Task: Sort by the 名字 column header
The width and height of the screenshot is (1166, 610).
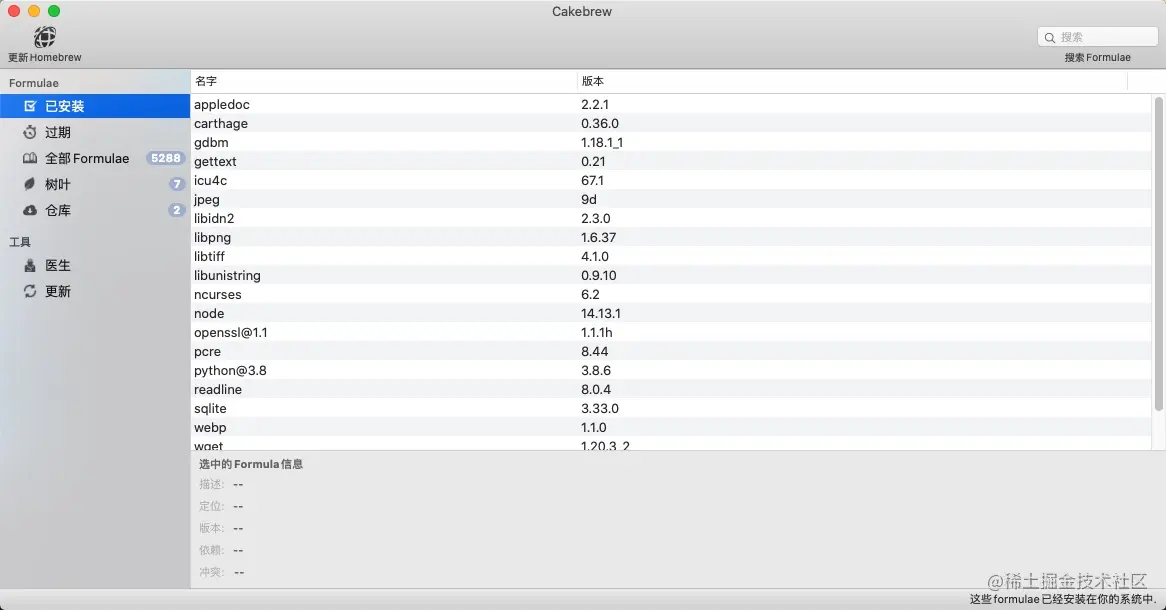Action: pos(384,81)
